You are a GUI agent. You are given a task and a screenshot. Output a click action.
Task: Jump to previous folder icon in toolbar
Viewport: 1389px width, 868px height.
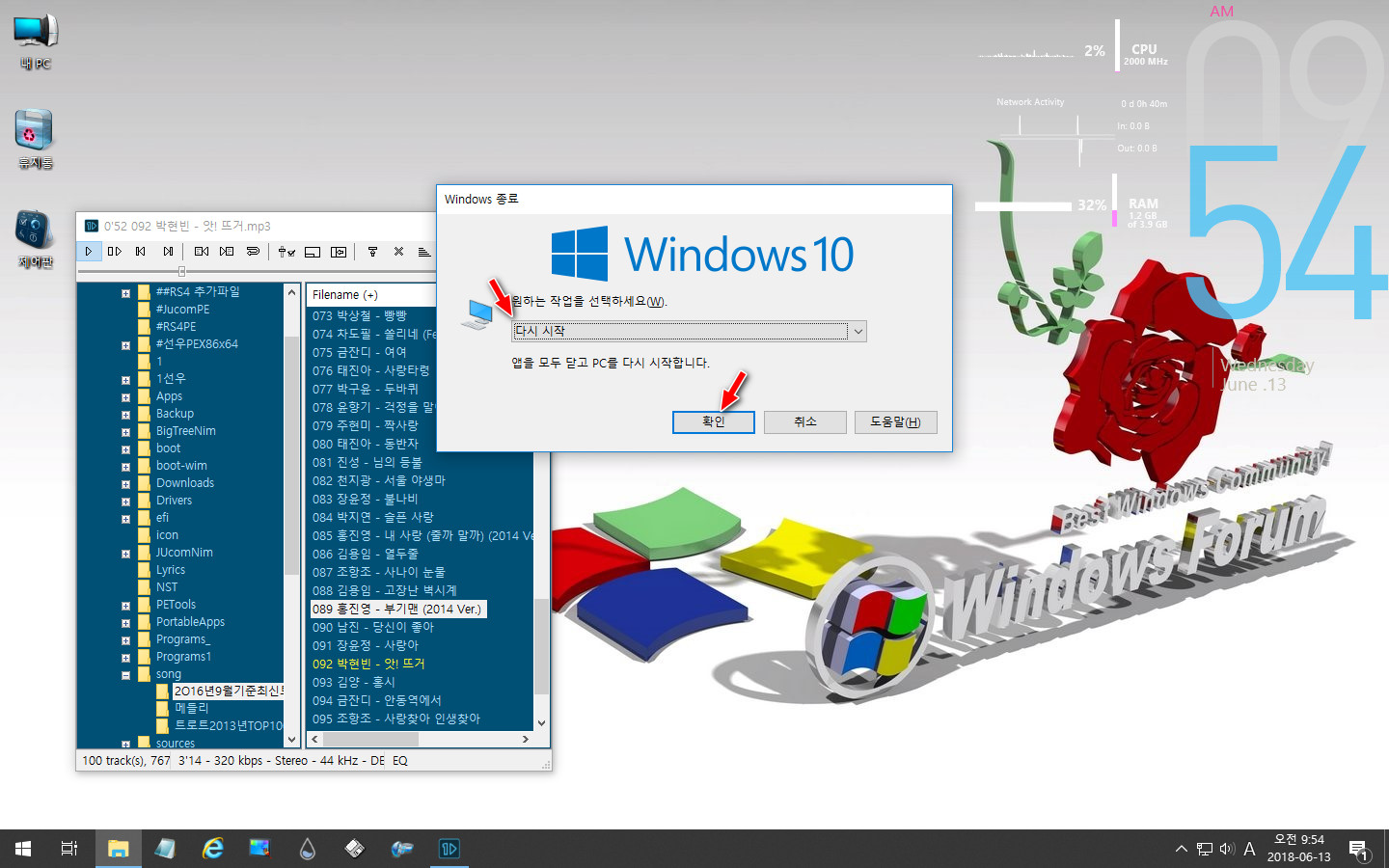[201, 251]
